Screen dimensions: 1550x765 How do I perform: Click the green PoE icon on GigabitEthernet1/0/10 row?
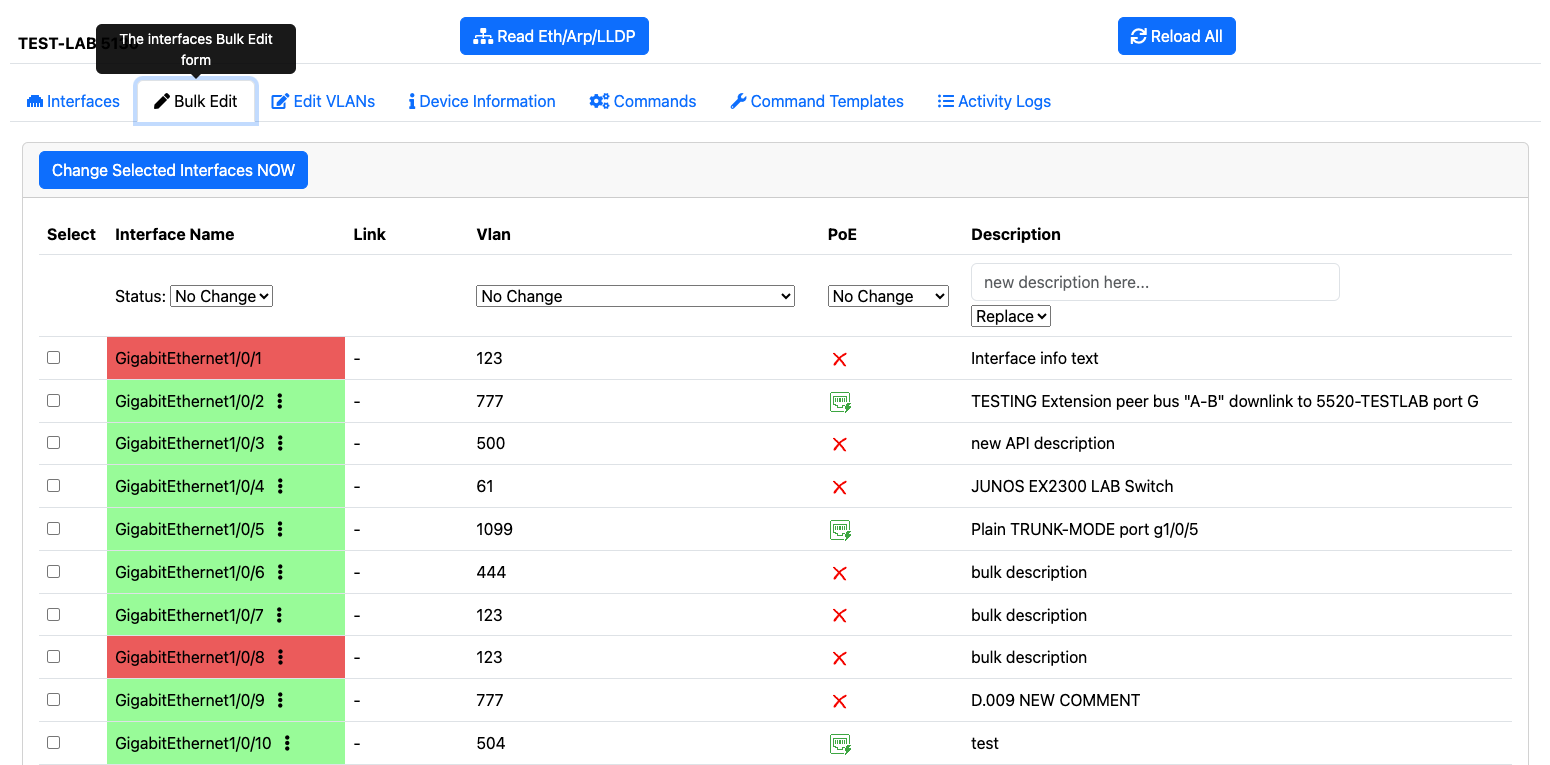click(840, 744)
